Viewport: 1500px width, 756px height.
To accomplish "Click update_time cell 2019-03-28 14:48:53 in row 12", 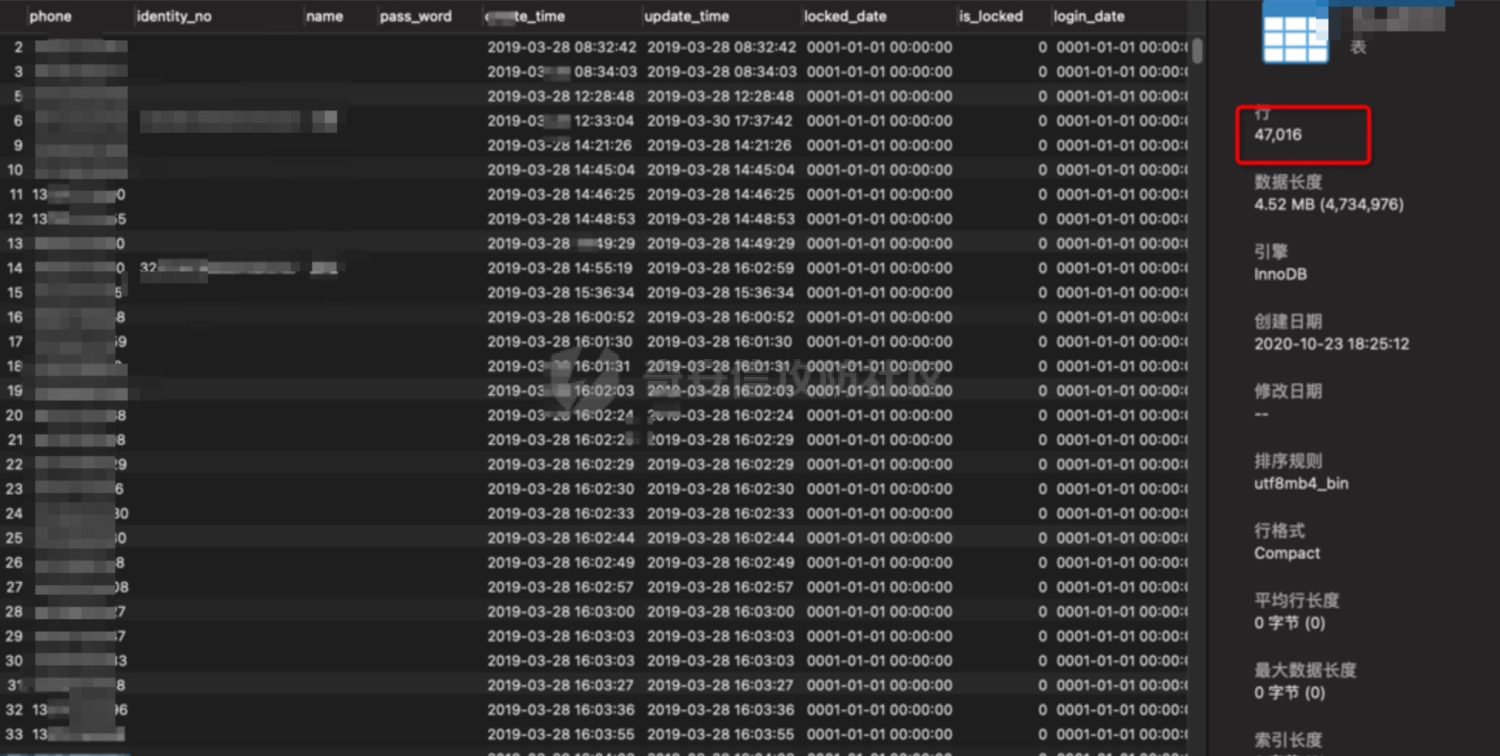I will tap(721, 219).
